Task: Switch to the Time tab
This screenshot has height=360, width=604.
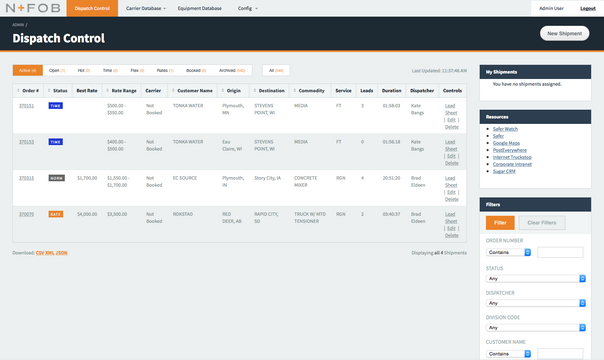Action: pyautogui.click(x=110, y=70)
